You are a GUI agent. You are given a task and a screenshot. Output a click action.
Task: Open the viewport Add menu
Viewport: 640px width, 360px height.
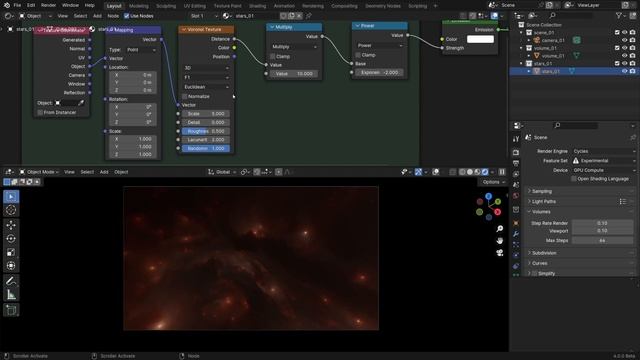pyautogui.click(x=104, y=172)
